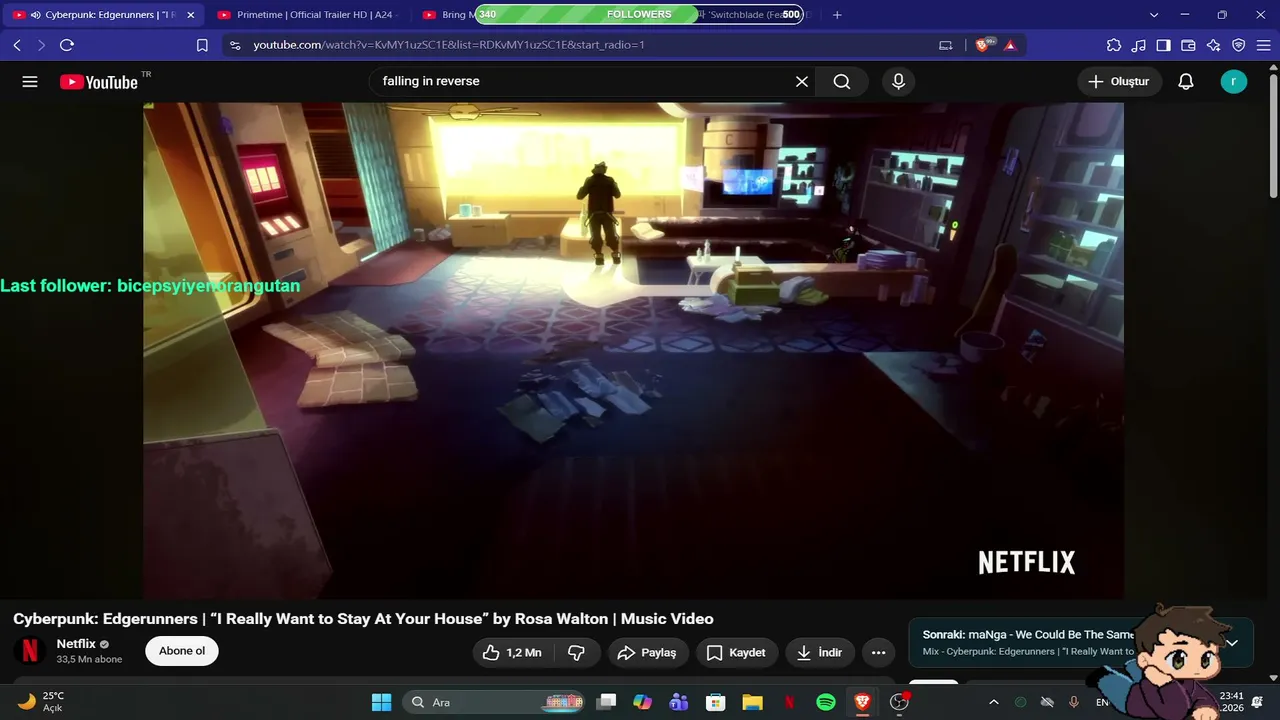Open the account avatar menu
1280x720 pixels.
[x=1234, y=82]
